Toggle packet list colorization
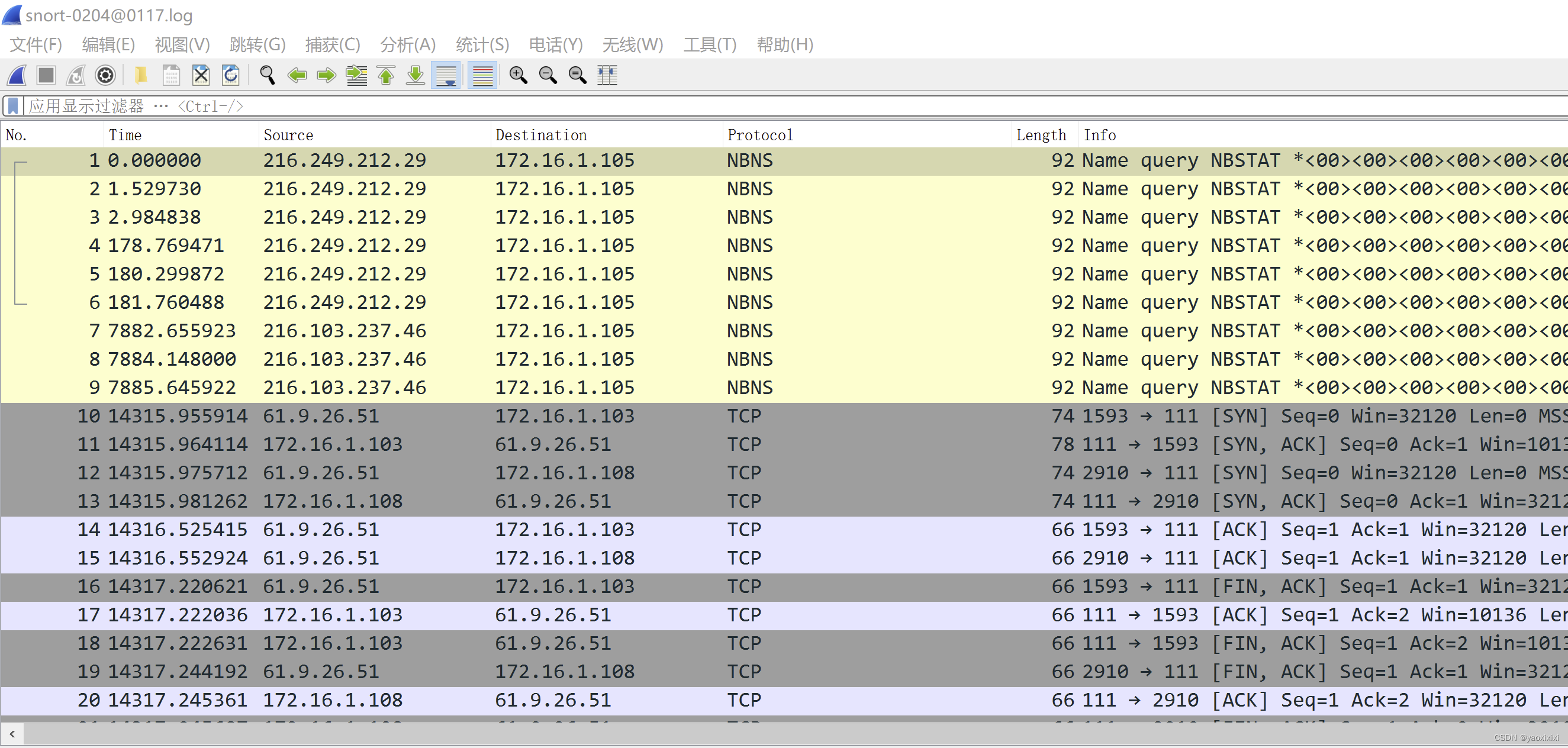The height and width of the screenshot is (748, 1568). point(482,76)
